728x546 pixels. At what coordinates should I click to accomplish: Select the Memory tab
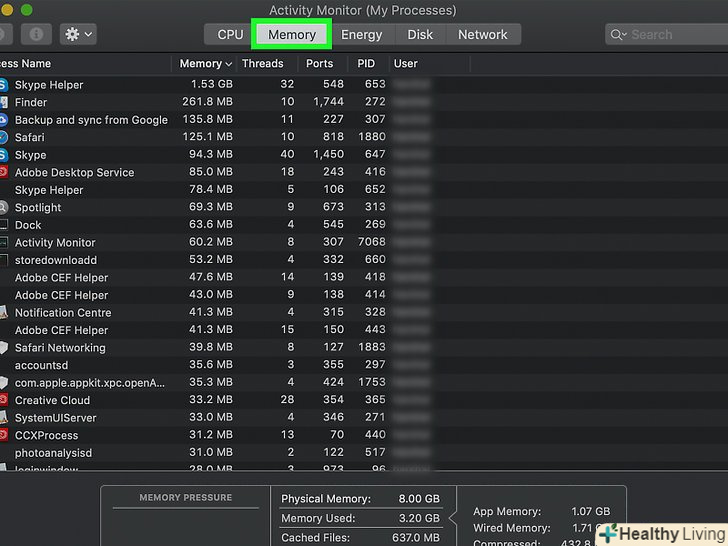292,34
